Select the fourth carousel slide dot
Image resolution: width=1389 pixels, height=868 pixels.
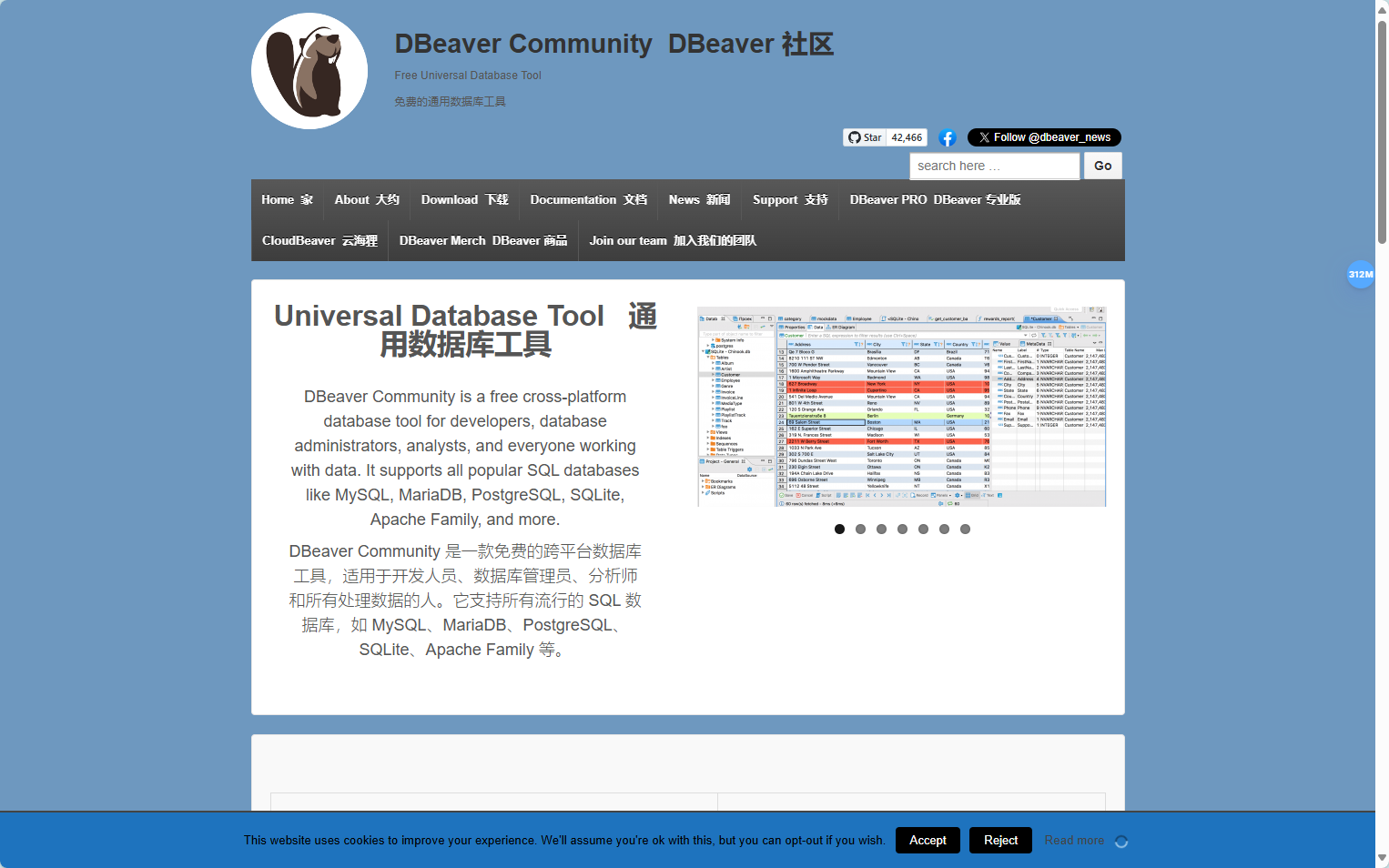(x=902, y=529)
